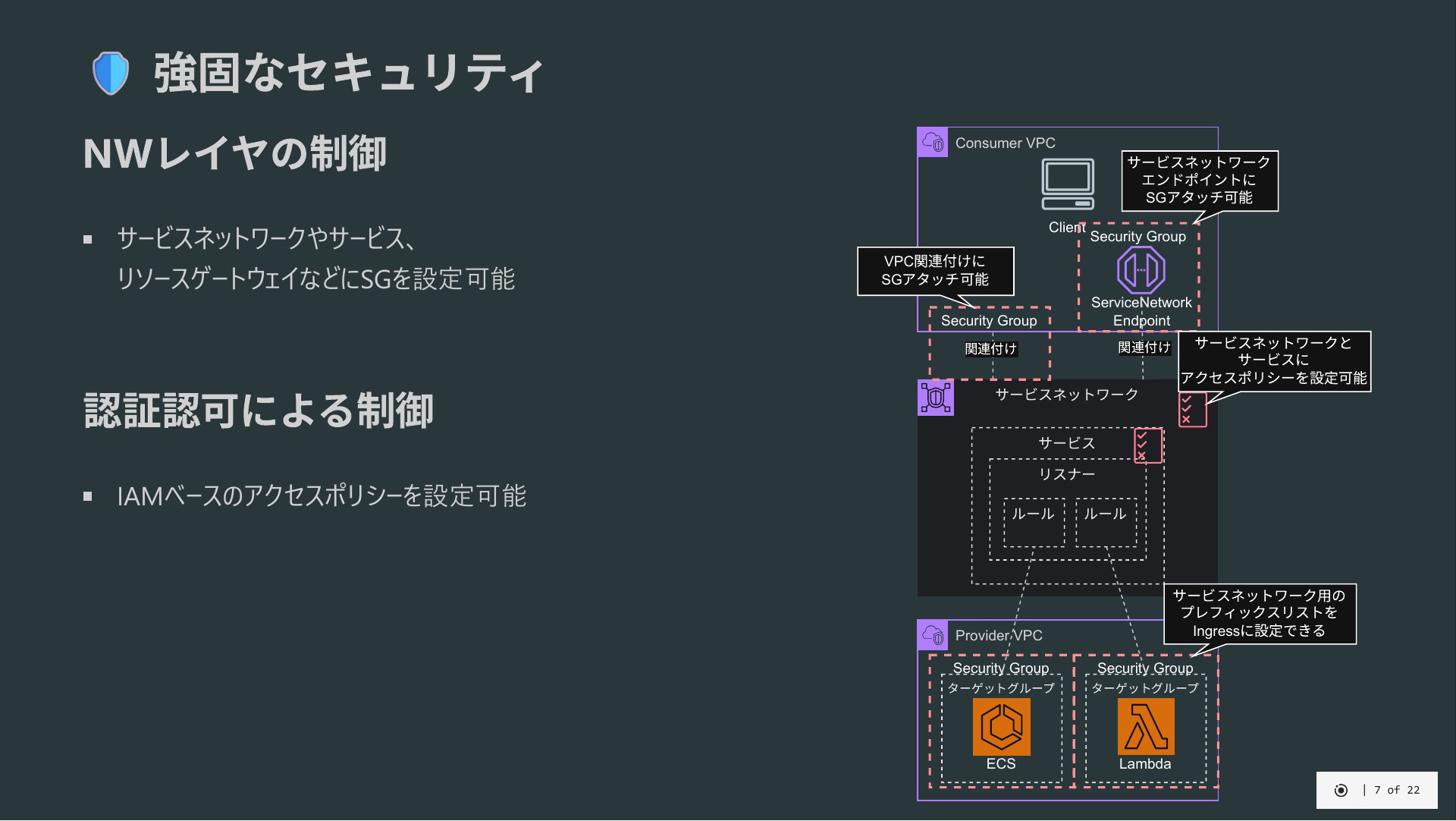Click the right ルール box
Screen dimensions: 1456x821
coord(1106,522)
